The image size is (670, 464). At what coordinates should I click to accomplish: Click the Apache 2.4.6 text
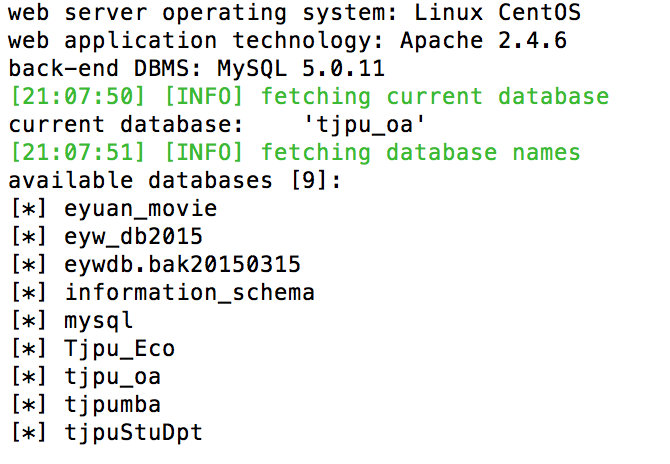tap(484, 41)
